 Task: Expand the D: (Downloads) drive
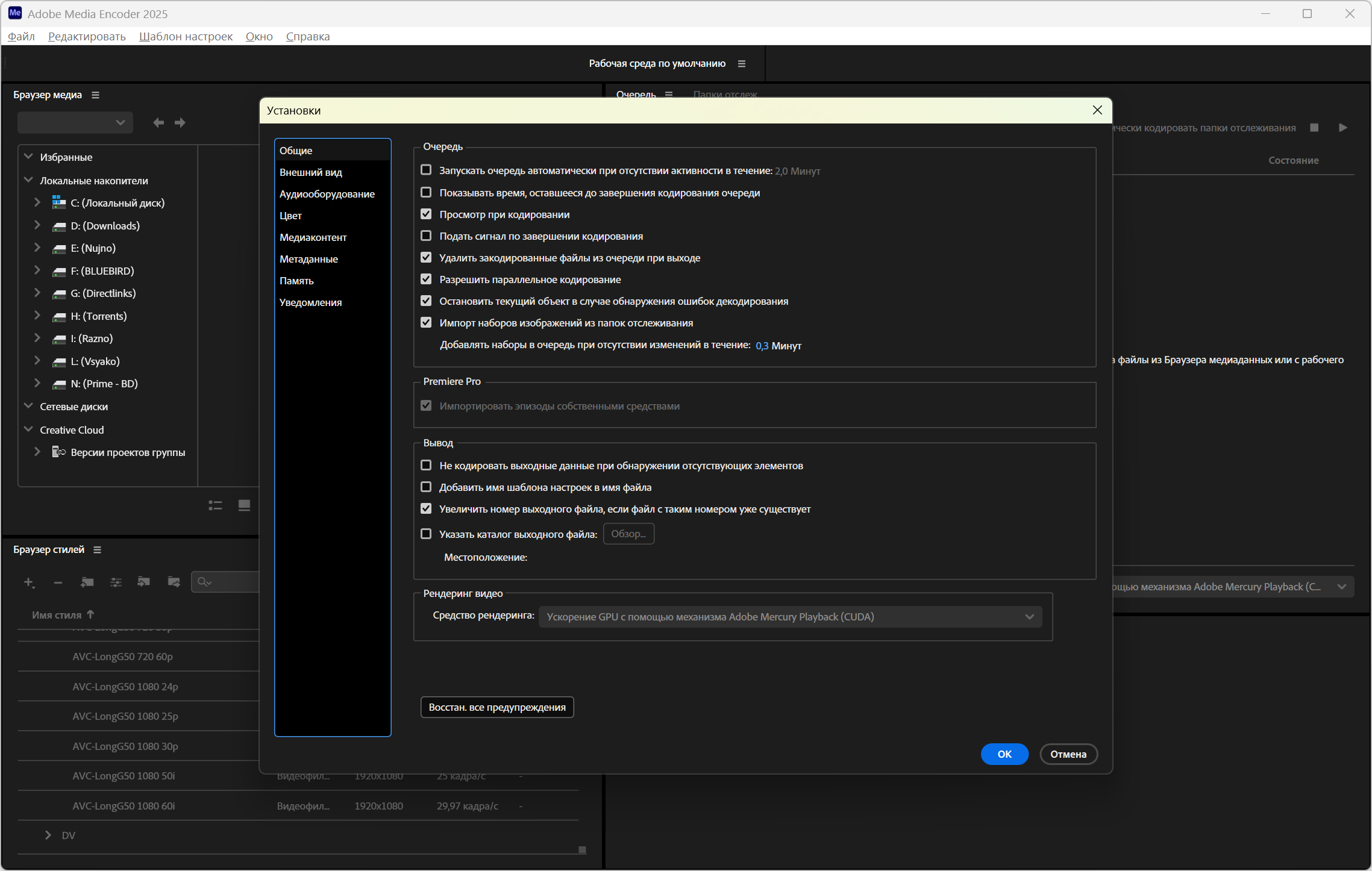point(37,225)
